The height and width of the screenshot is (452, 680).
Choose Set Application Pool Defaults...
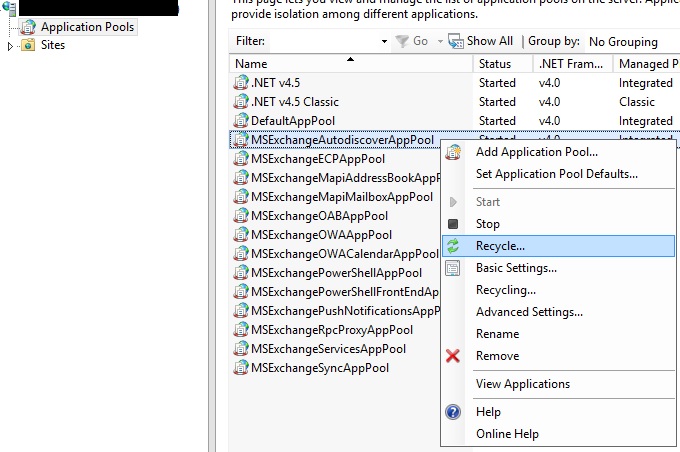pyautogui.click(x=556, y=174)
